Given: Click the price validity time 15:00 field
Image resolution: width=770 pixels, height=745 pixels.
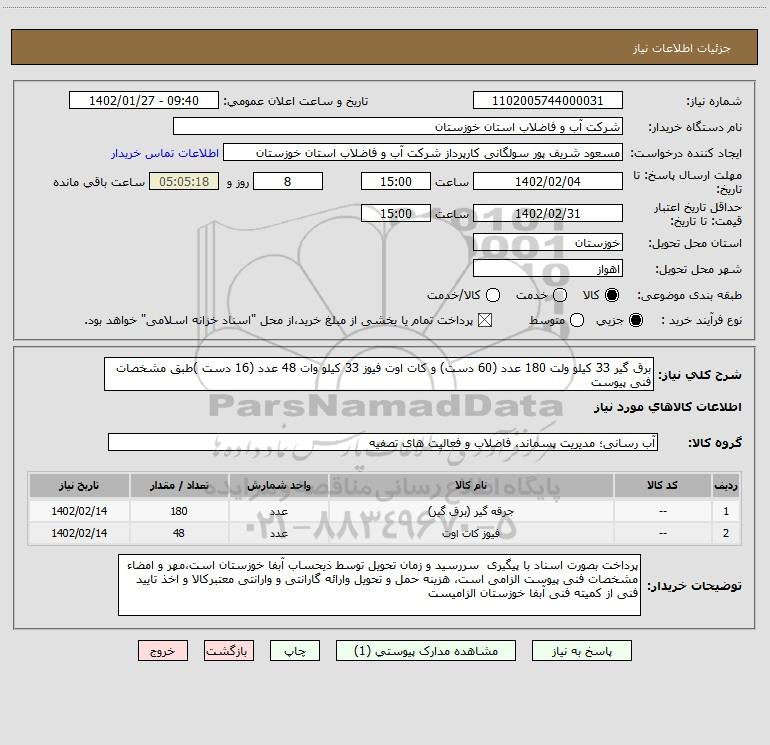Looking at the screenshot, I should pyautogui.click(x=396, y=213).
